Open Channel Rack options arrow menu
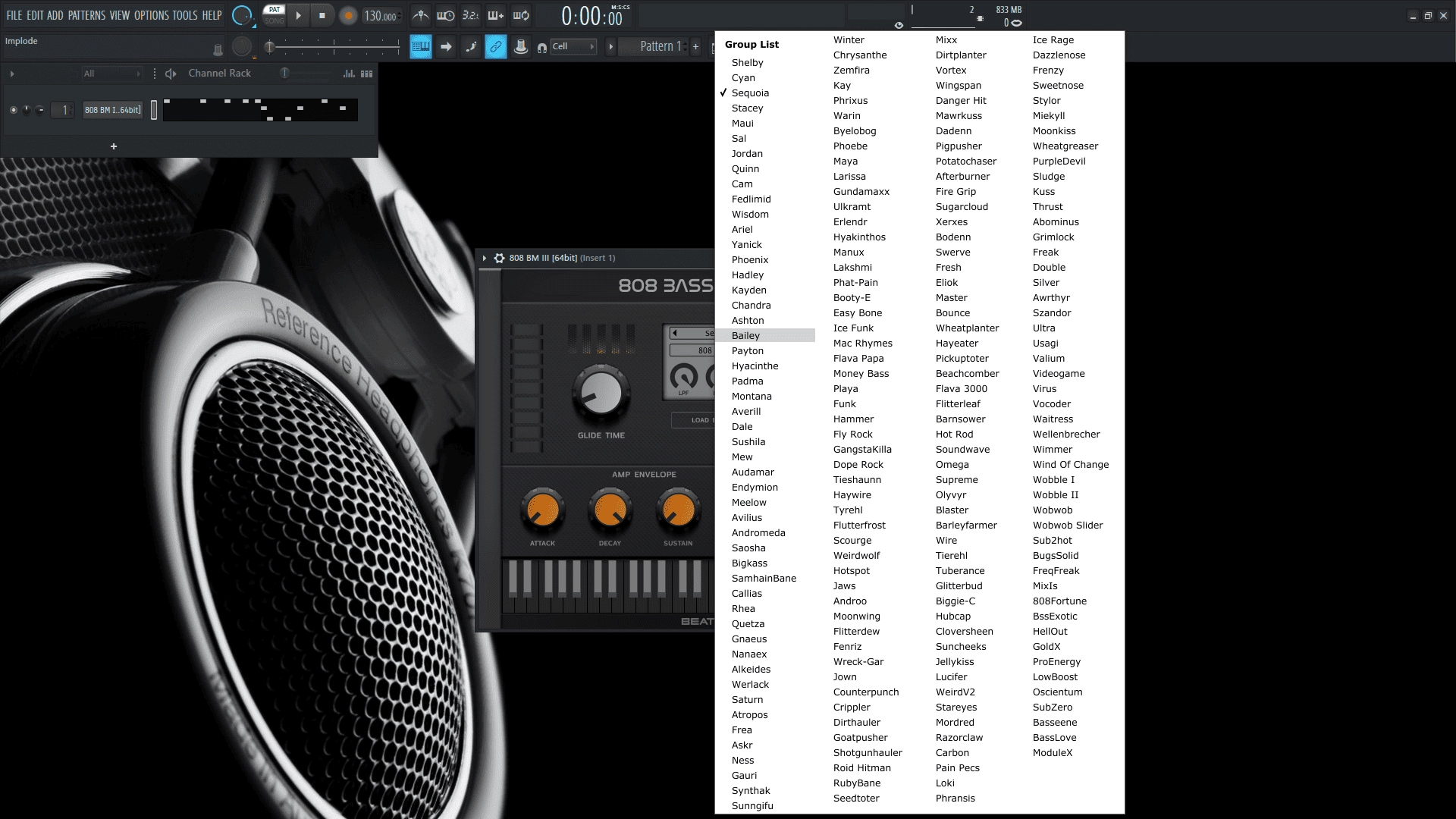This screenshot has height=819, width=1456. click(x=12, y=74)
